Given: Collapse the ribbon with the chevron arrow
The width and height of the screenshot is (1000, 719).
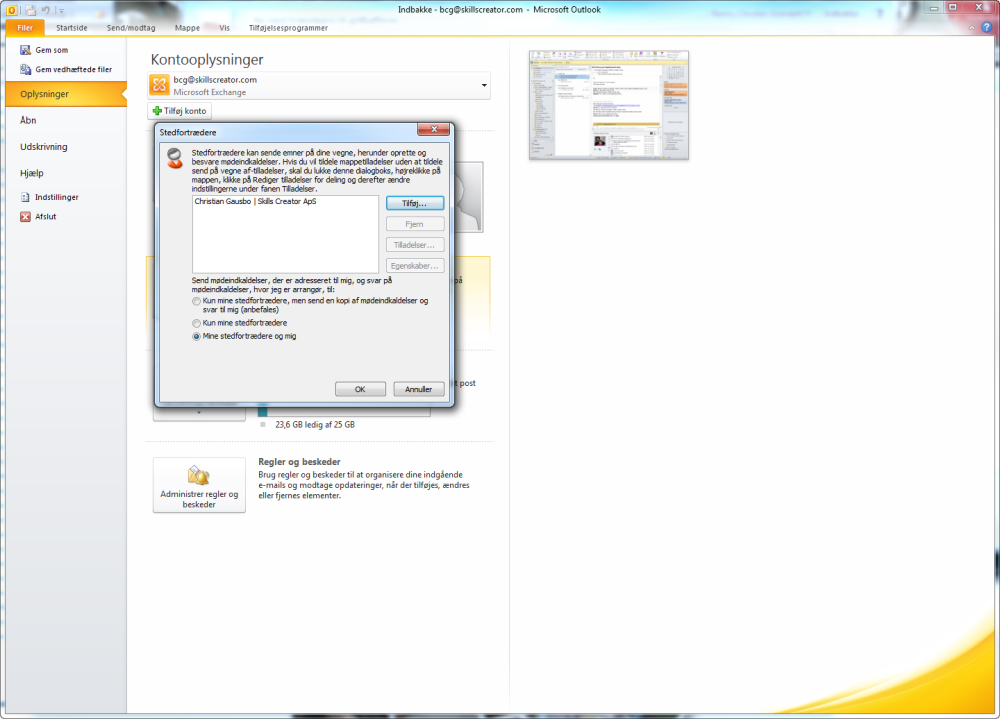Looking at the screenshot, I should pos(972,27).
